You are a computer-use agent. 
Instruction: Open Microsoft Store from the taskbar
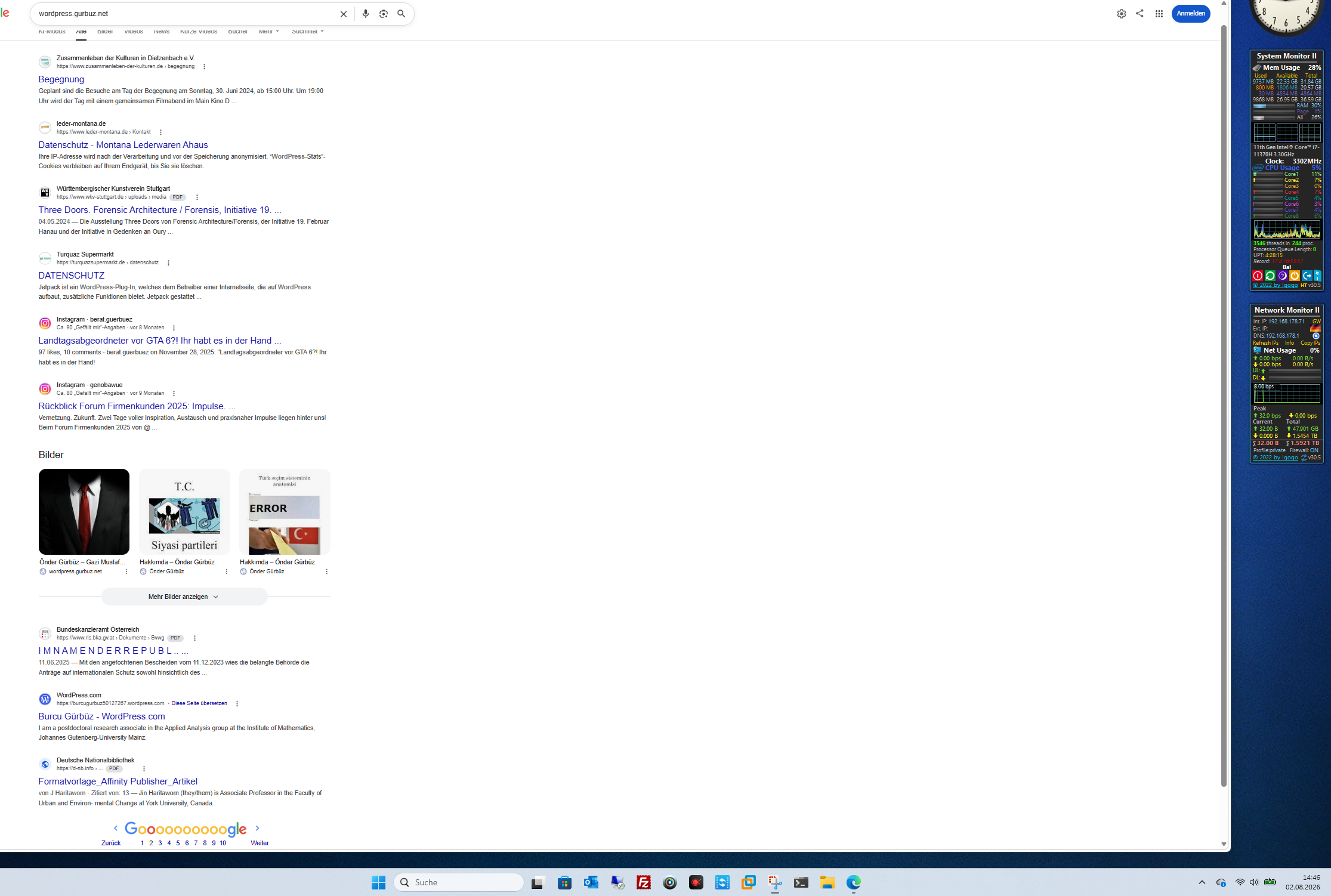(x=564, y=882)
